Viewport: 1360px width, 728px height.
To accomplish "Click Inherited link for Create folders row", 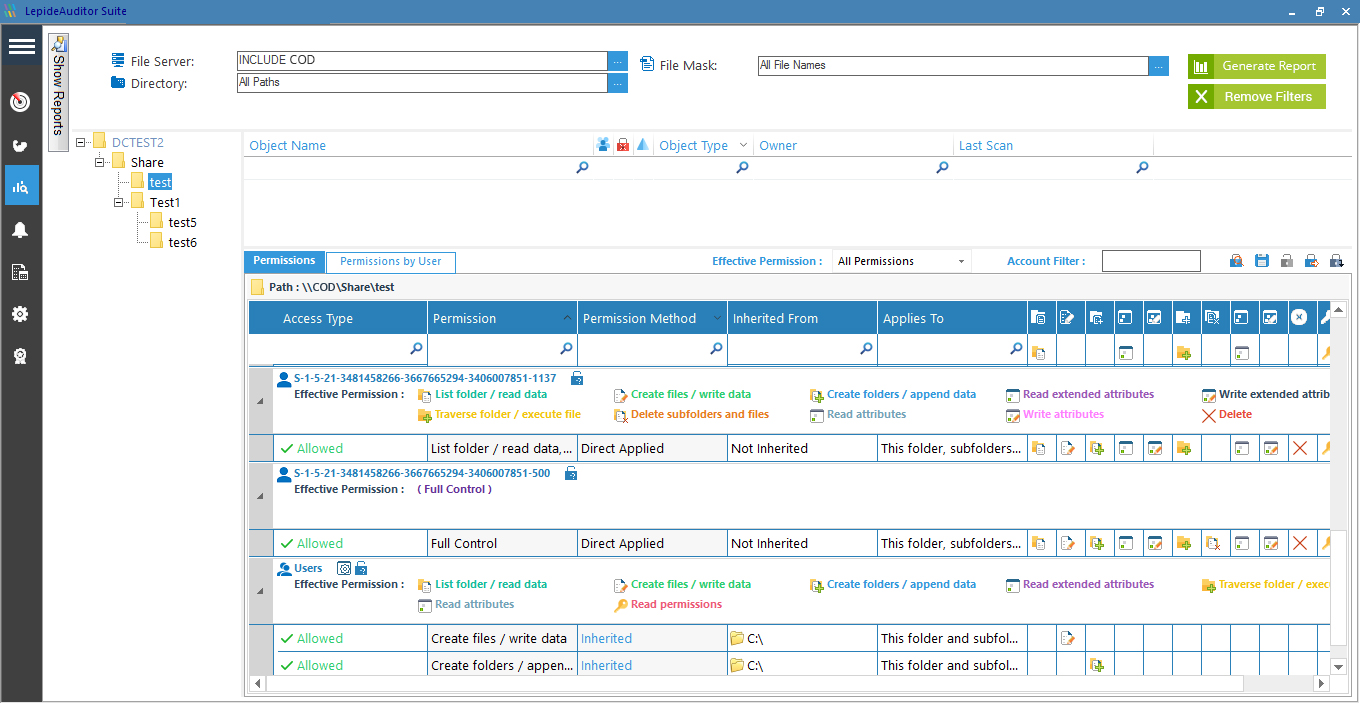I will (x=606, y=665).
